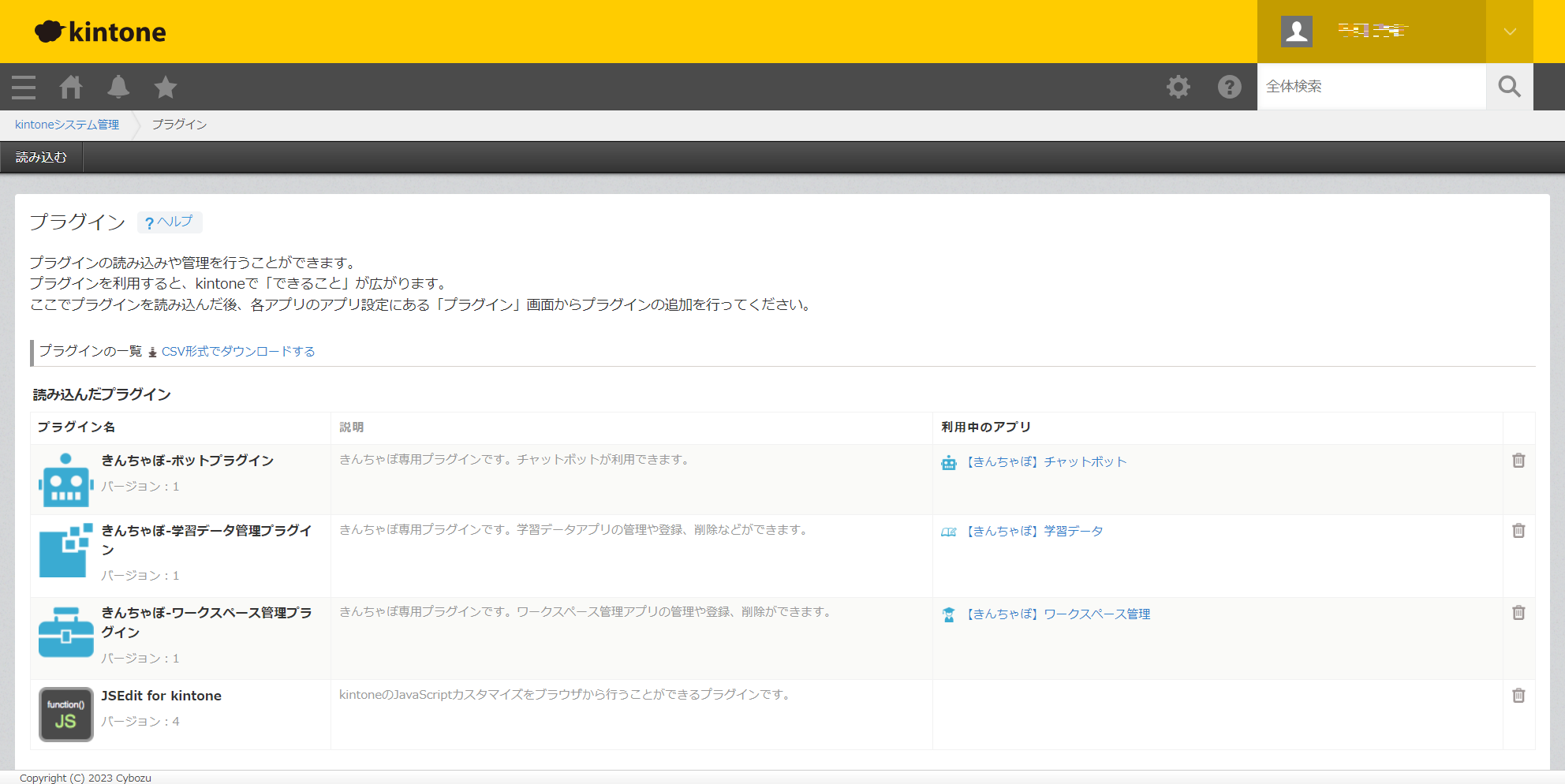Download the plugin list as CSV
This screenshot has width=1565, height=784.
pos(237,352)
